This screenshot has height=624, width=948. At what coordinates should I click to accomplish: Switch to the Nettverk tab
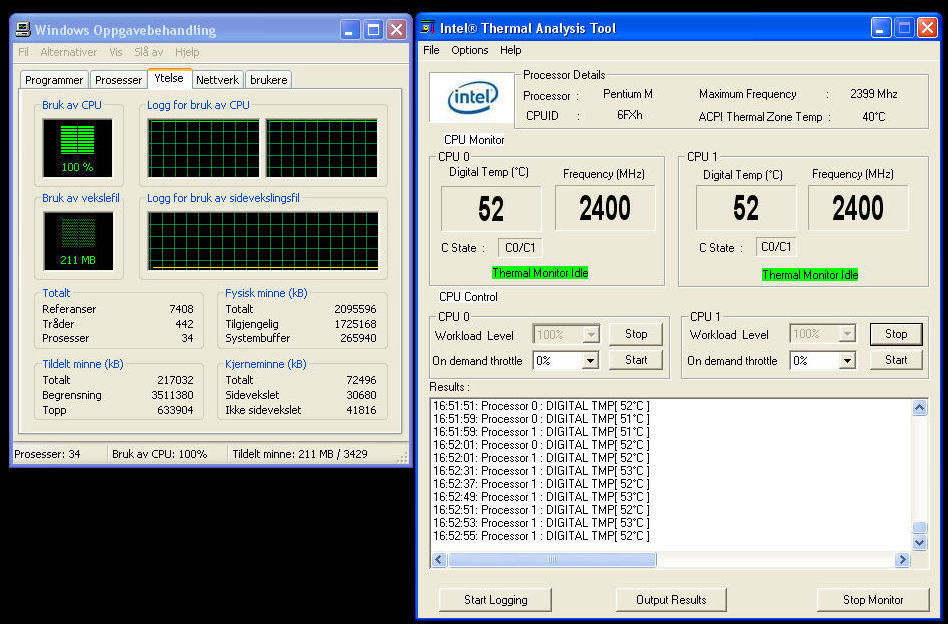[218, 80]
